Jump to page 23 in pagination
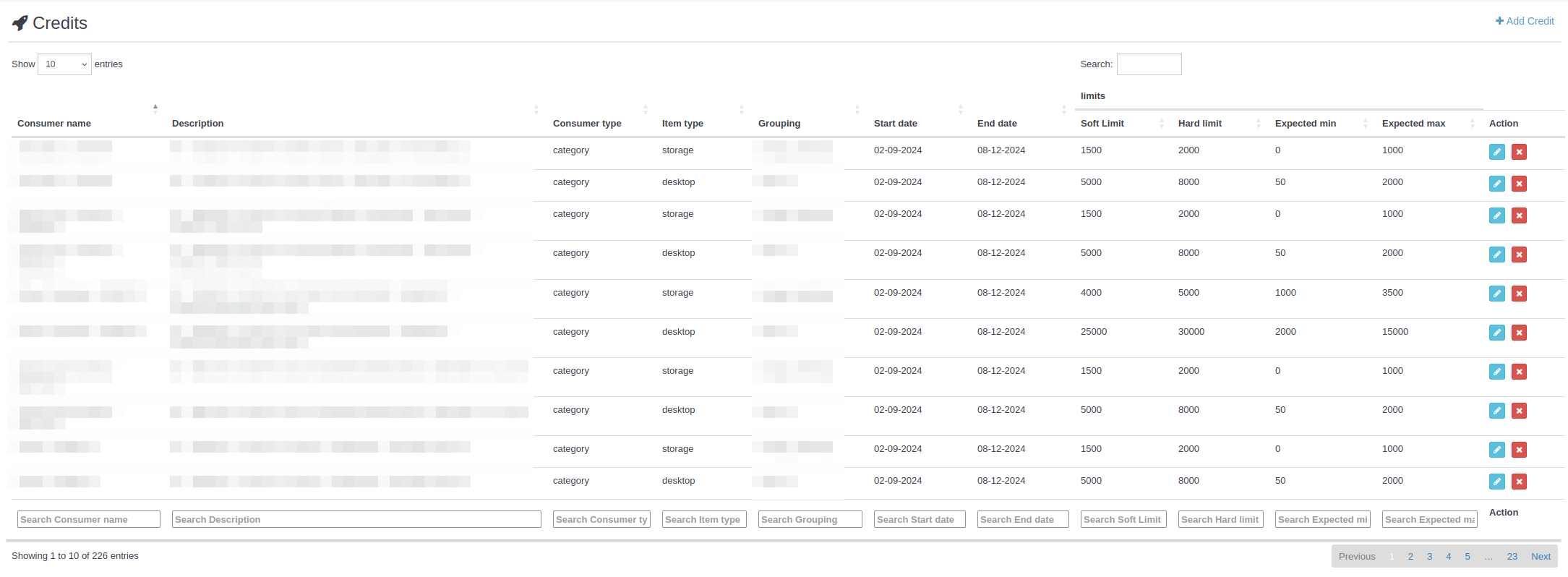 [1512, 557]
